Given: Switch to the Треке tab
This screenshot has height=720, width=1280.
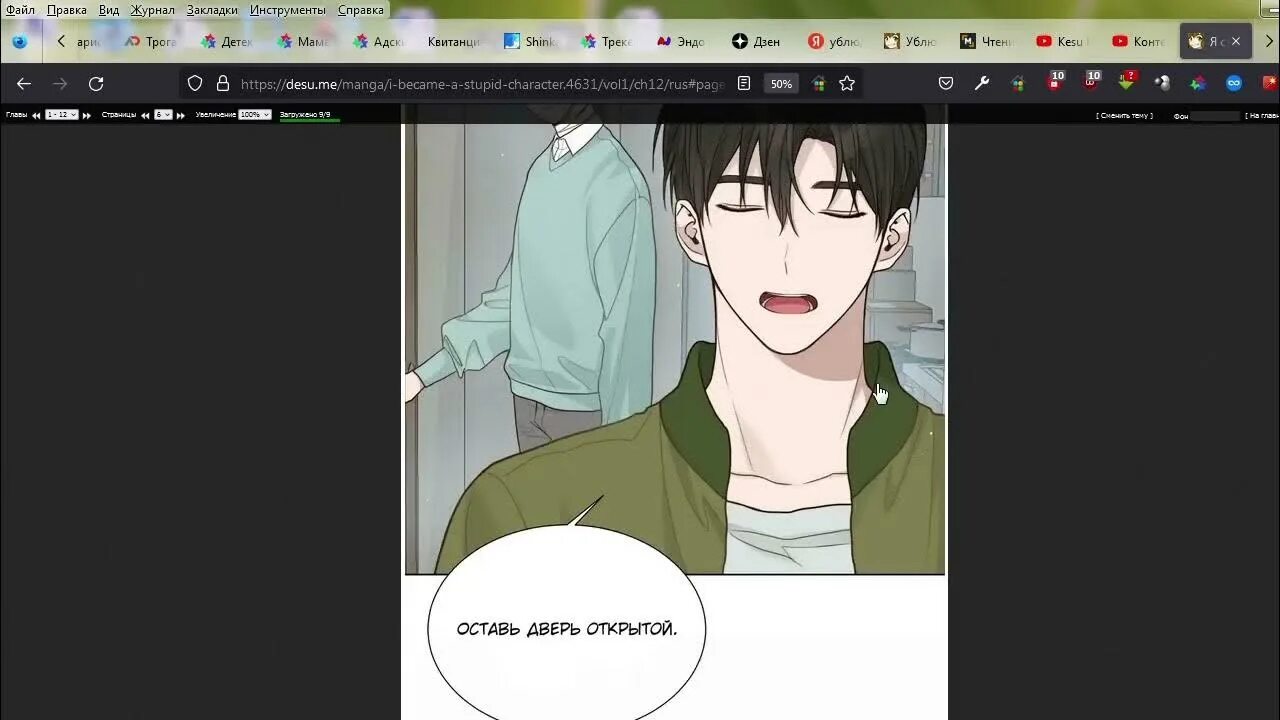Looking at the screenshot, I should (x=606, y=42).
